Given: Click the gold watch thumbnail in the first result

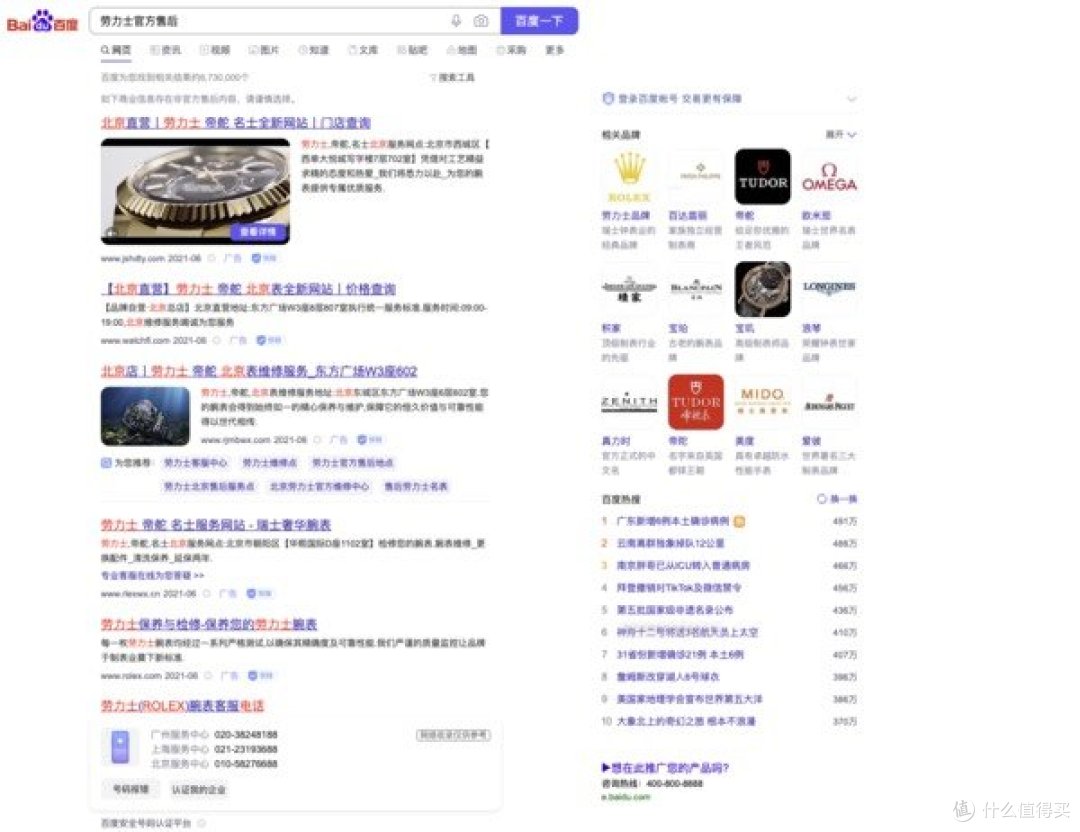Looking at the screenshot, I should [x=196, y=191].
